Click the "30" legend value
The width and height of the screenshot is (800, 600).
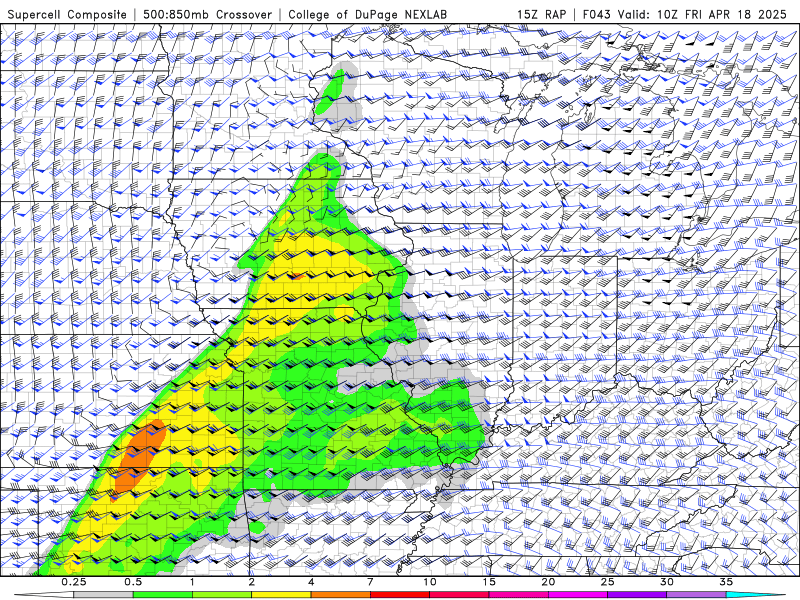pyautogui.click(x=667, y=582)
